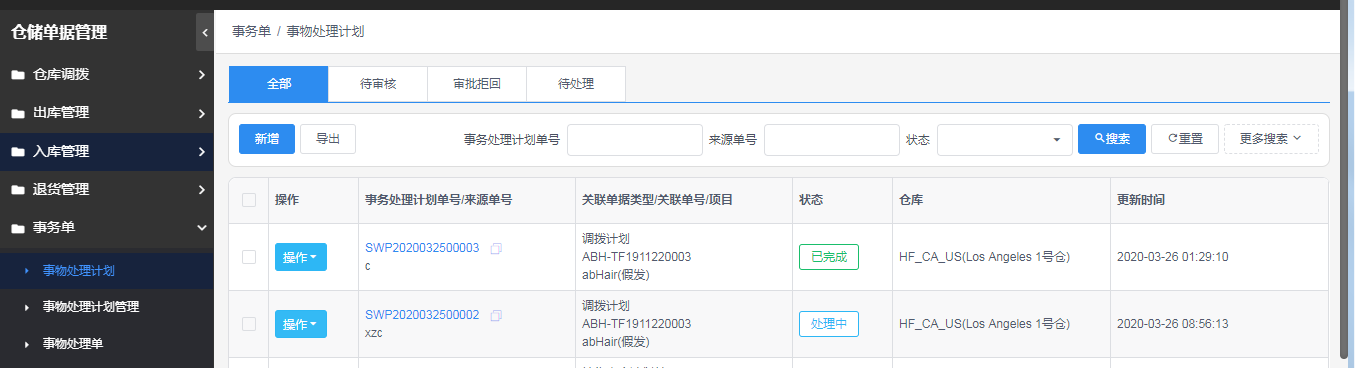Expand 更多搜索 options
The height and width of the screenshot is (368, 1355).
1271,139
